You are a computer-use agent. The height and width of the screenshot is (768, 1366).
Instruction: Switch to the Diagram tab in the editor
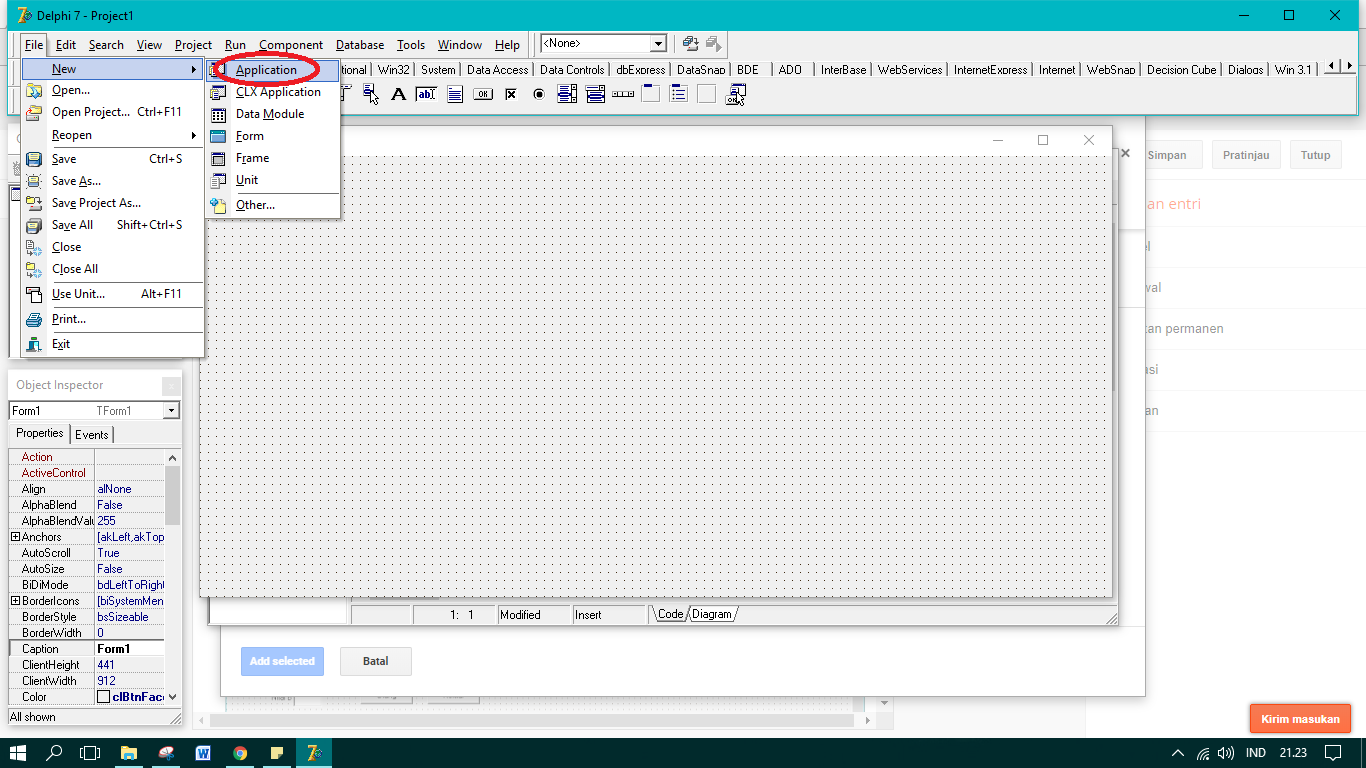click(712, 614)
